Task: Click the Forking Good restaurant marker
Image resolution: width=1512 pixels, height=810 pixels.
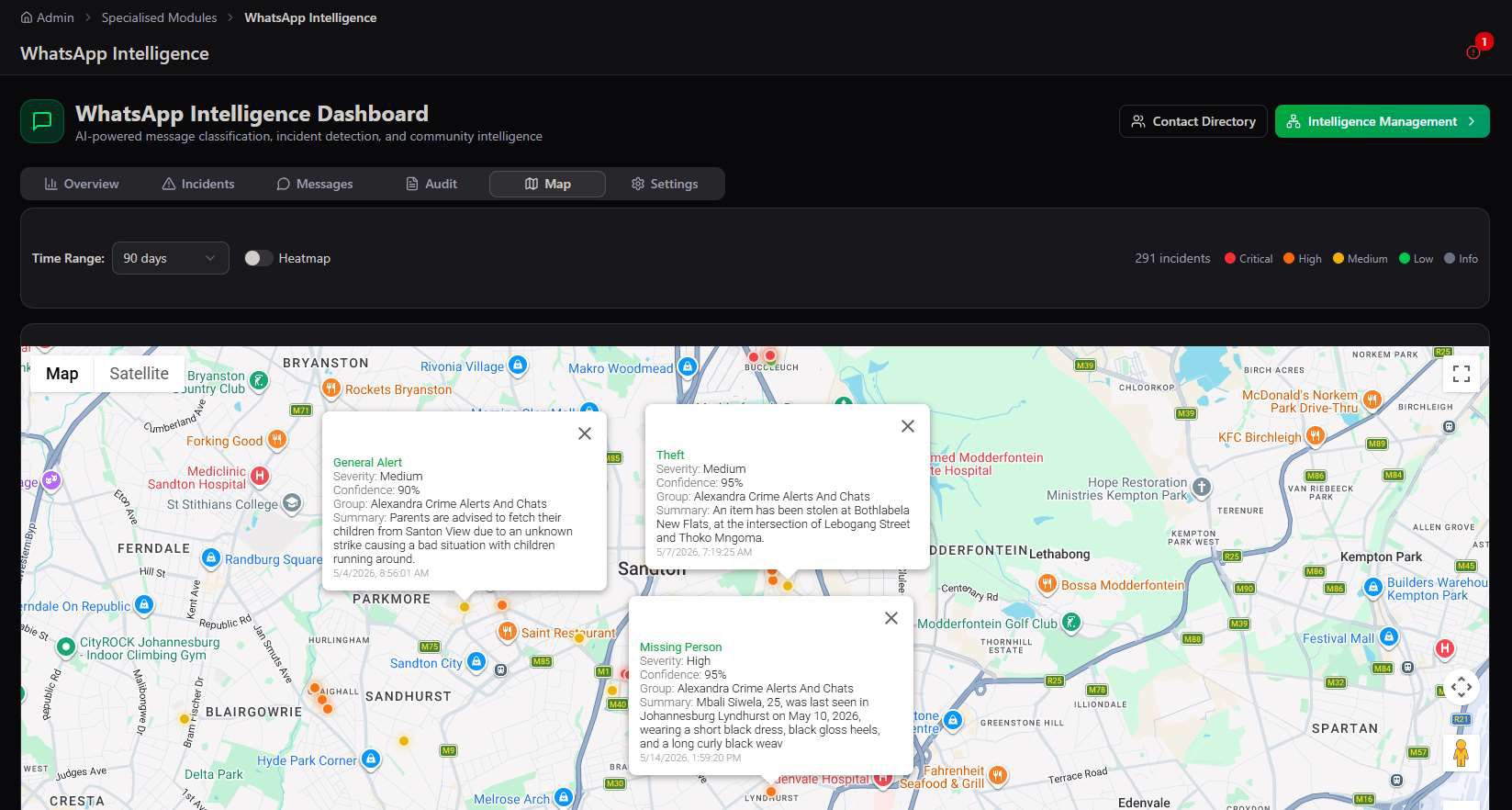Action: (276, 440)
